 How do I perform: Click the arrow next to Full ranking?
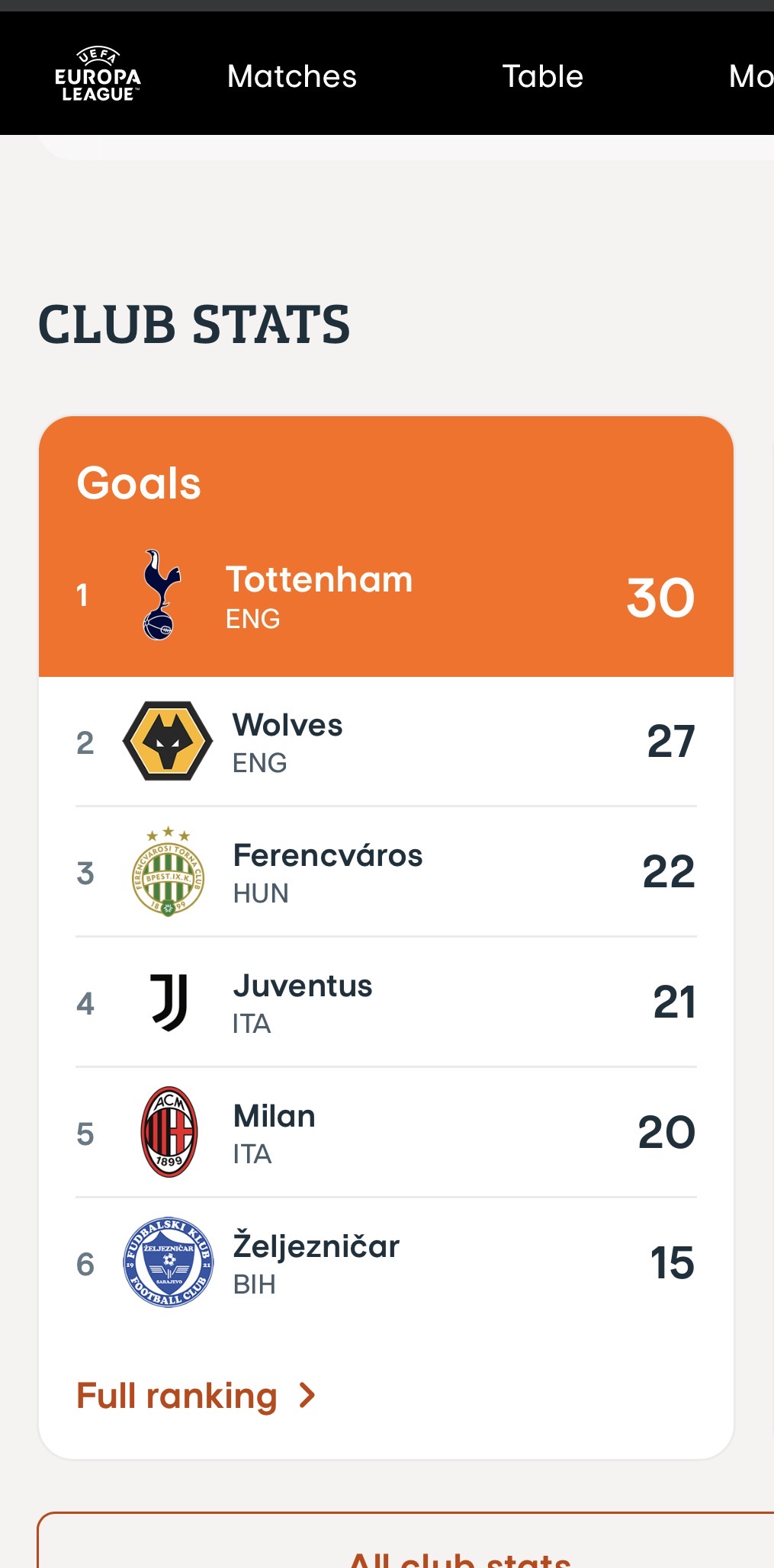(x=307, y=1395)
